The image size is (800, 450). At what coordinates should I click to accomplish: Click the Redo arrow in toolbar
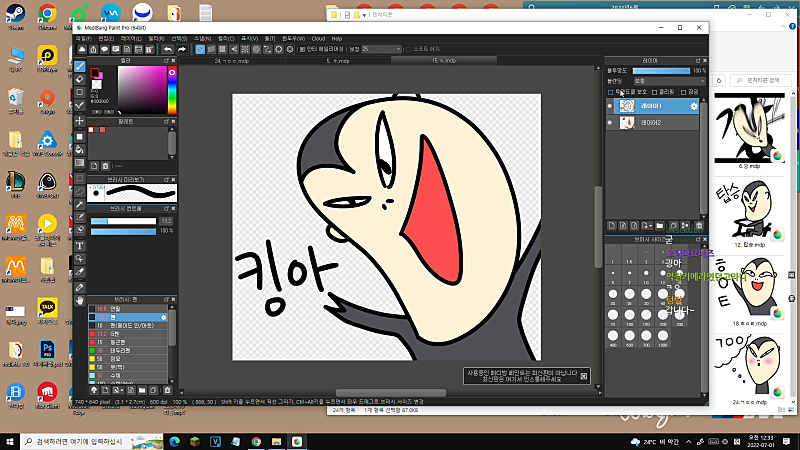pyautogui.click(x=182, y=48)
